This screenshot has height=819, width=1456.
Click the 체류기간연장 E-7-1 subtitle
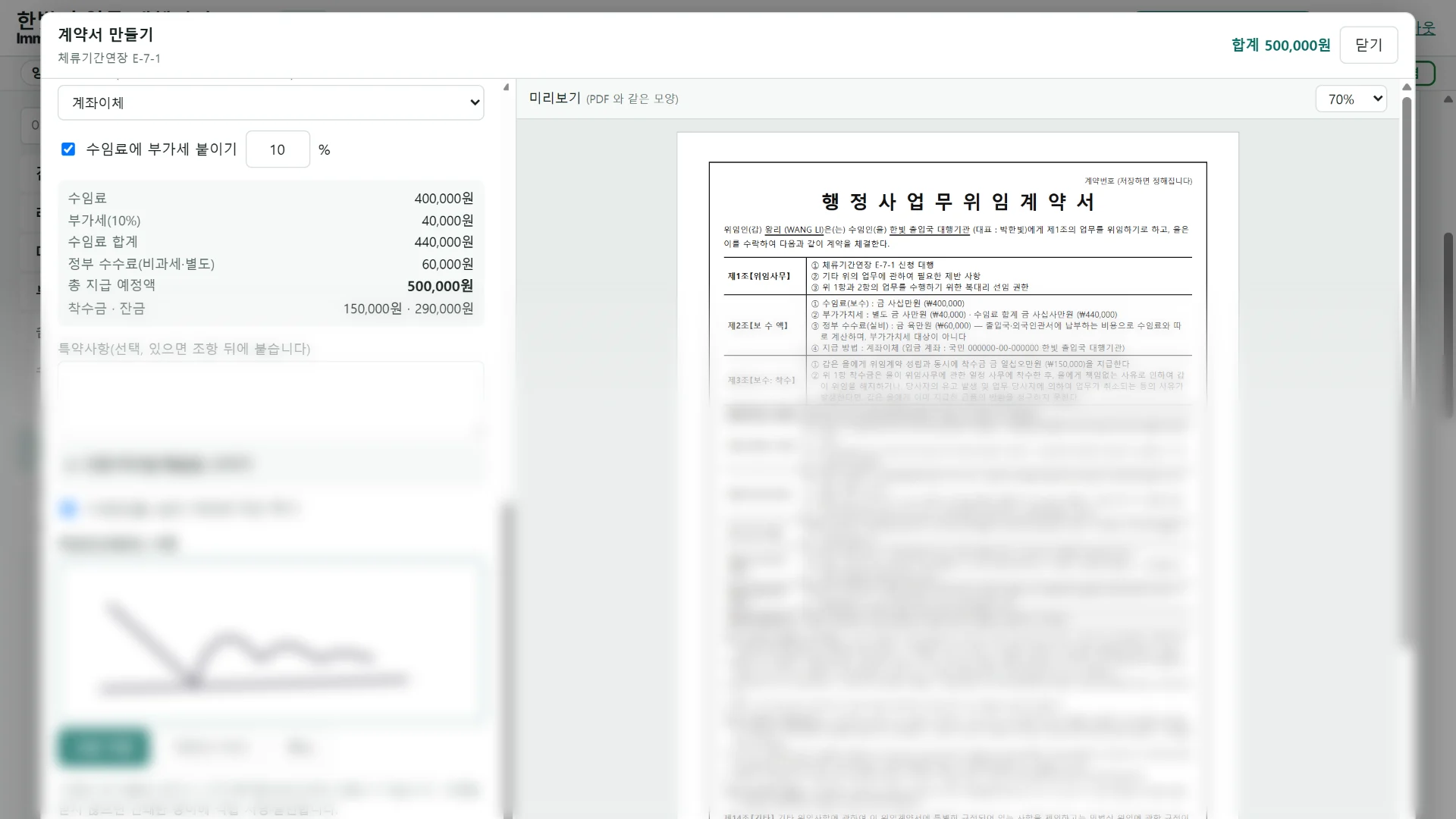pyautogui.click(x=109, y=58)
